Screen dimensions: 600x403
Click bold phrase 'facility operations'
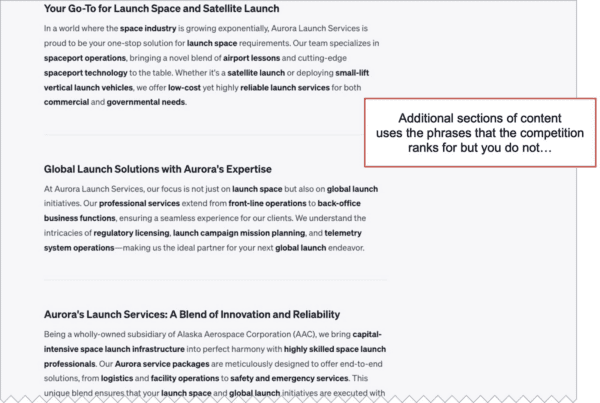(x=185, y=379)
